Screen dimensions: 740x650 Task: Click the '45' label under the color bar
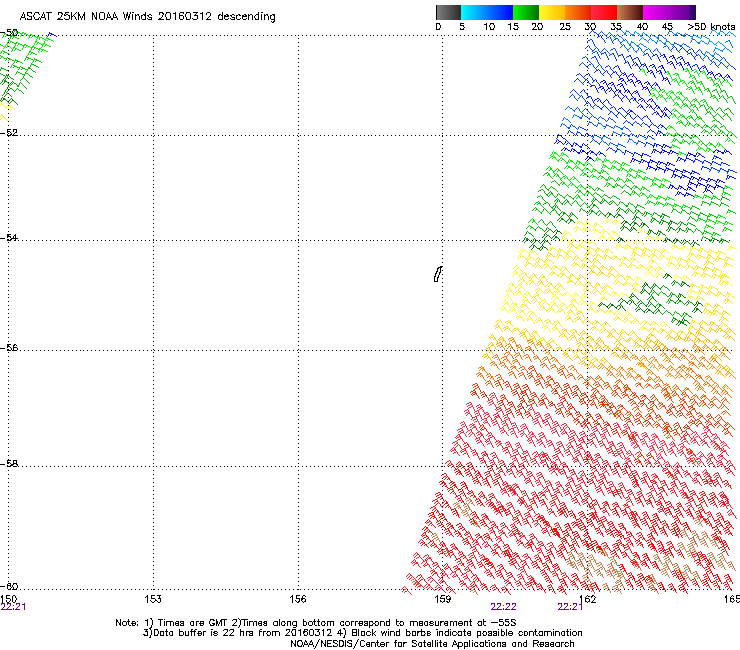point(667,27)
